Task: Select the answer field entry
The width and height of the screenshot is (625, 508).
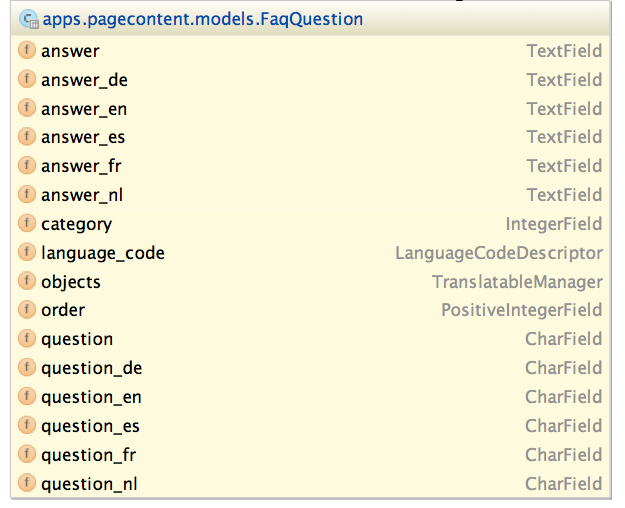Action: click(70, 51)
